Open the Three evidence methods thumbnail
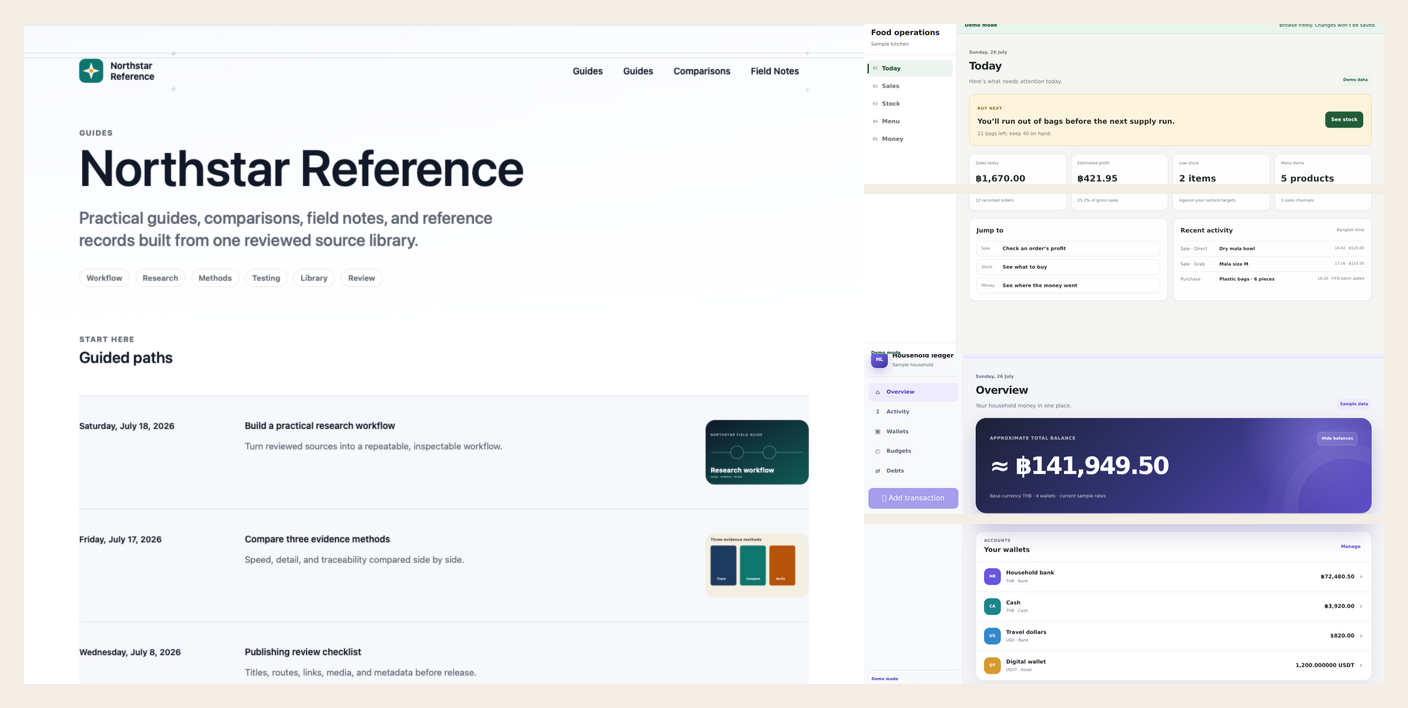Image resolution: width=1408 pixels, height=708 pixels. point(757,565)
